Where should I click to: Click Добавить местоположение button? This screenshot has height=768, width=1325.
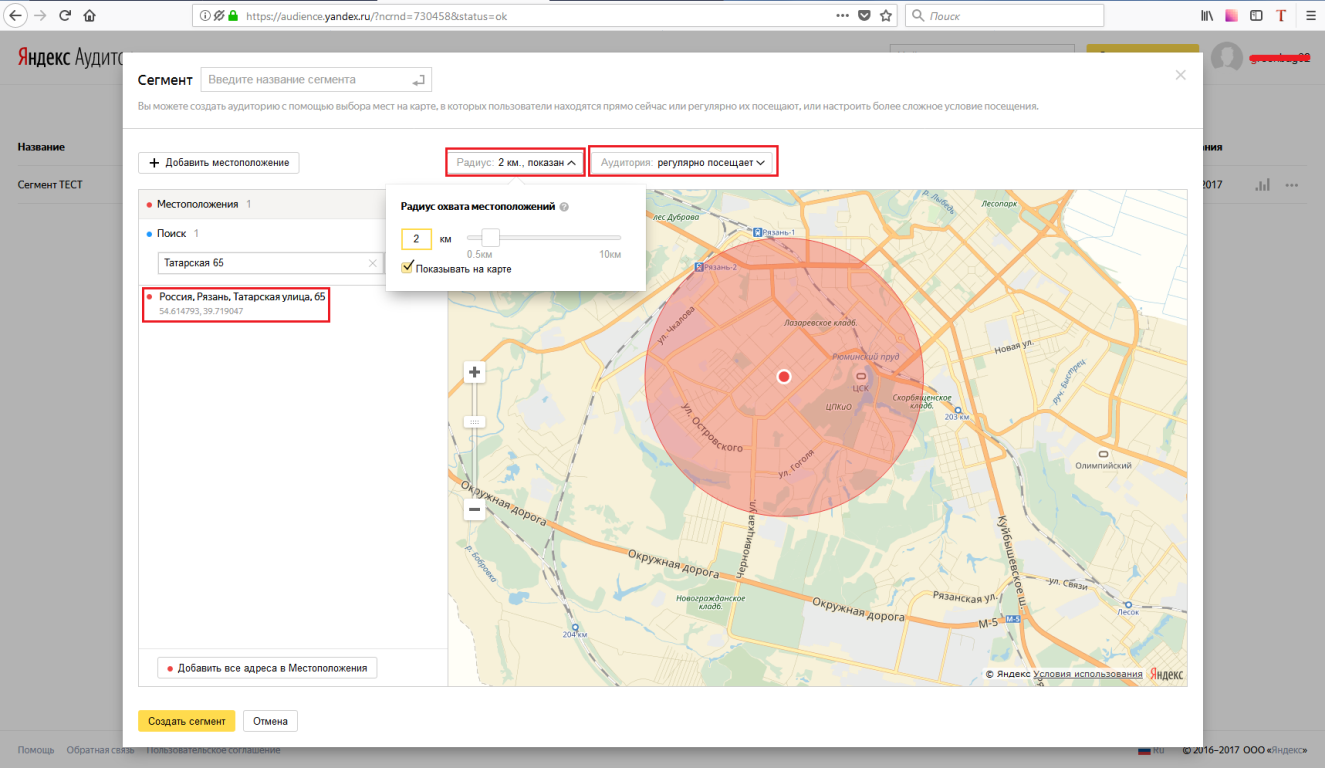[219, 162]
